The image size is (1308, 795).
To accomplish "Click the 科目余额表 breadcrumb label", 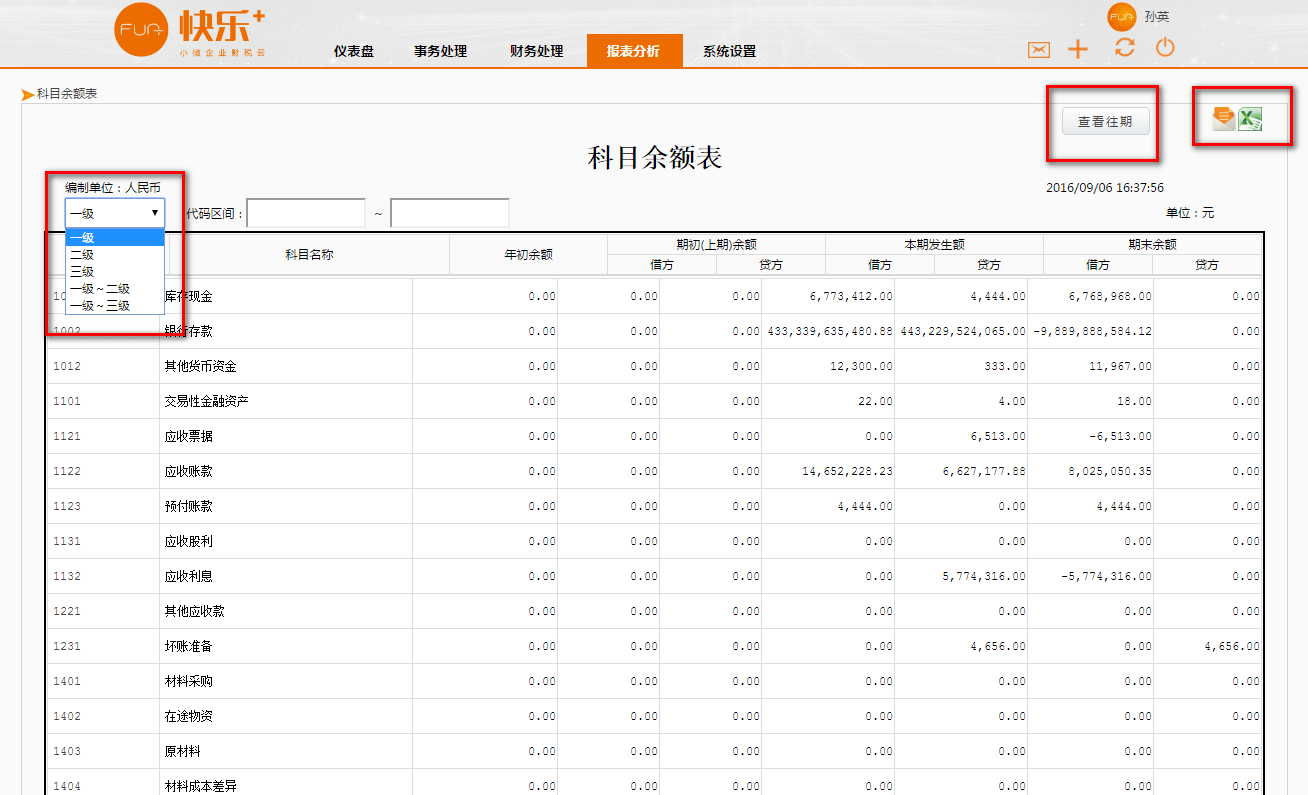I will (x=67, y=93).
